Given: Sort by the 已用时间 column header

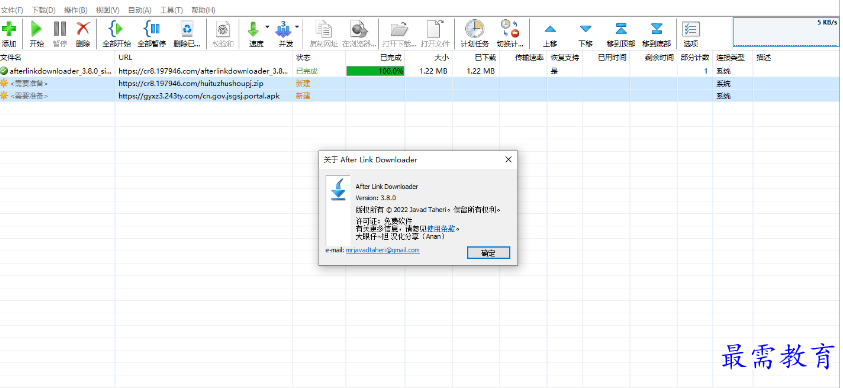Looking at the screenshot, I should point(606,58).
